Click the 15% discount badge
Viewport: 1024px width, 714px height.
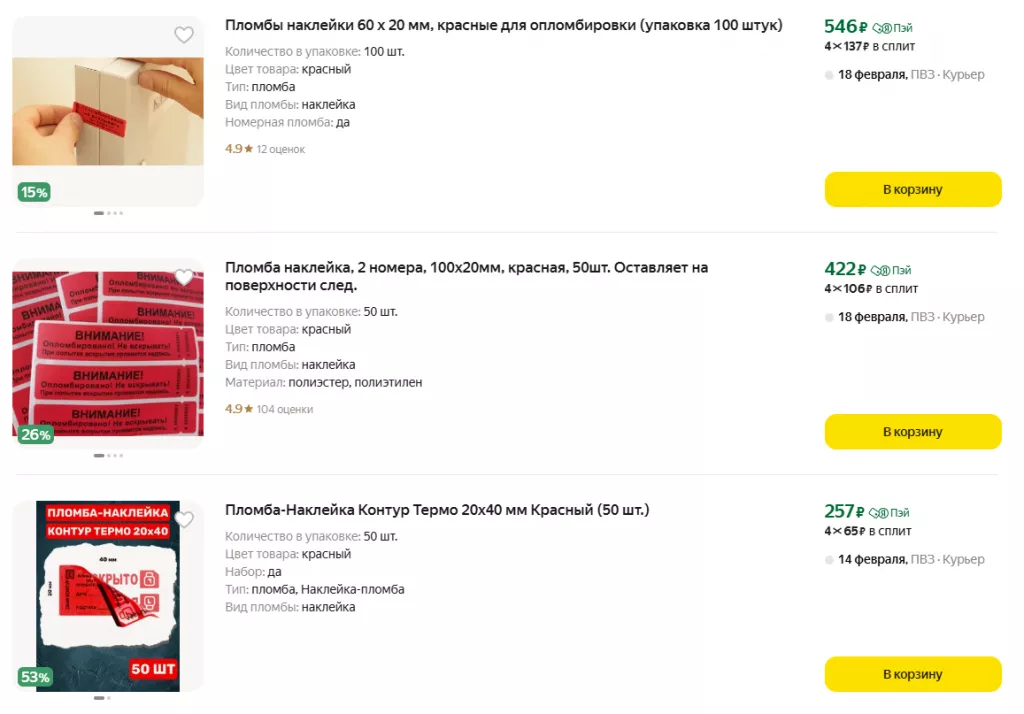tap(34, 192)
